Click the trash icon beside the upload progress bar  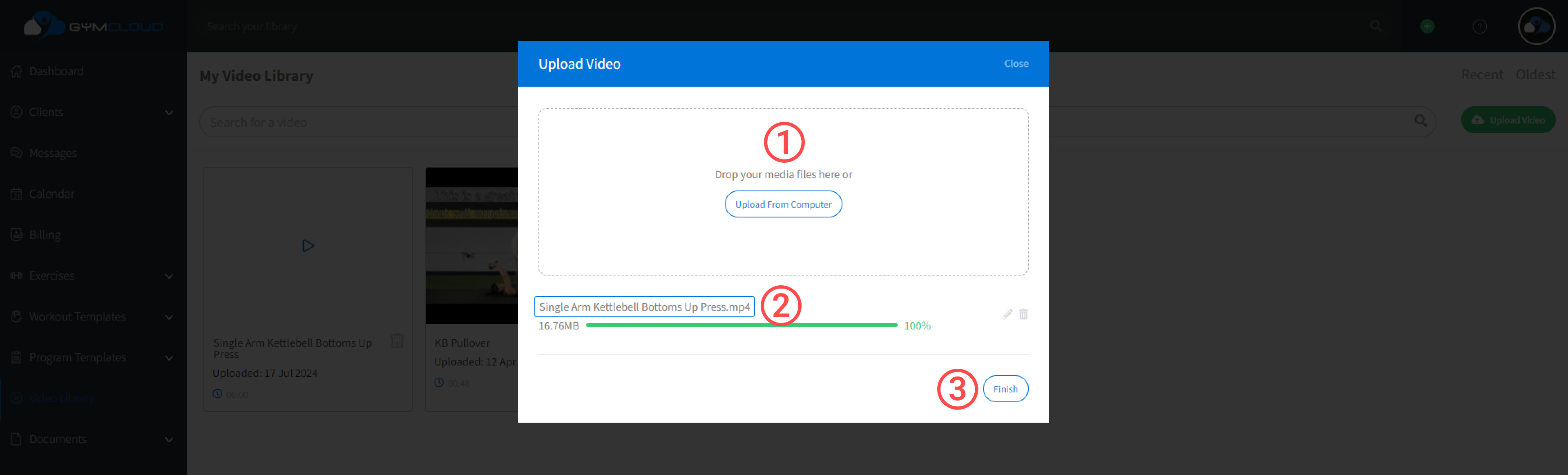point(1023,314)
